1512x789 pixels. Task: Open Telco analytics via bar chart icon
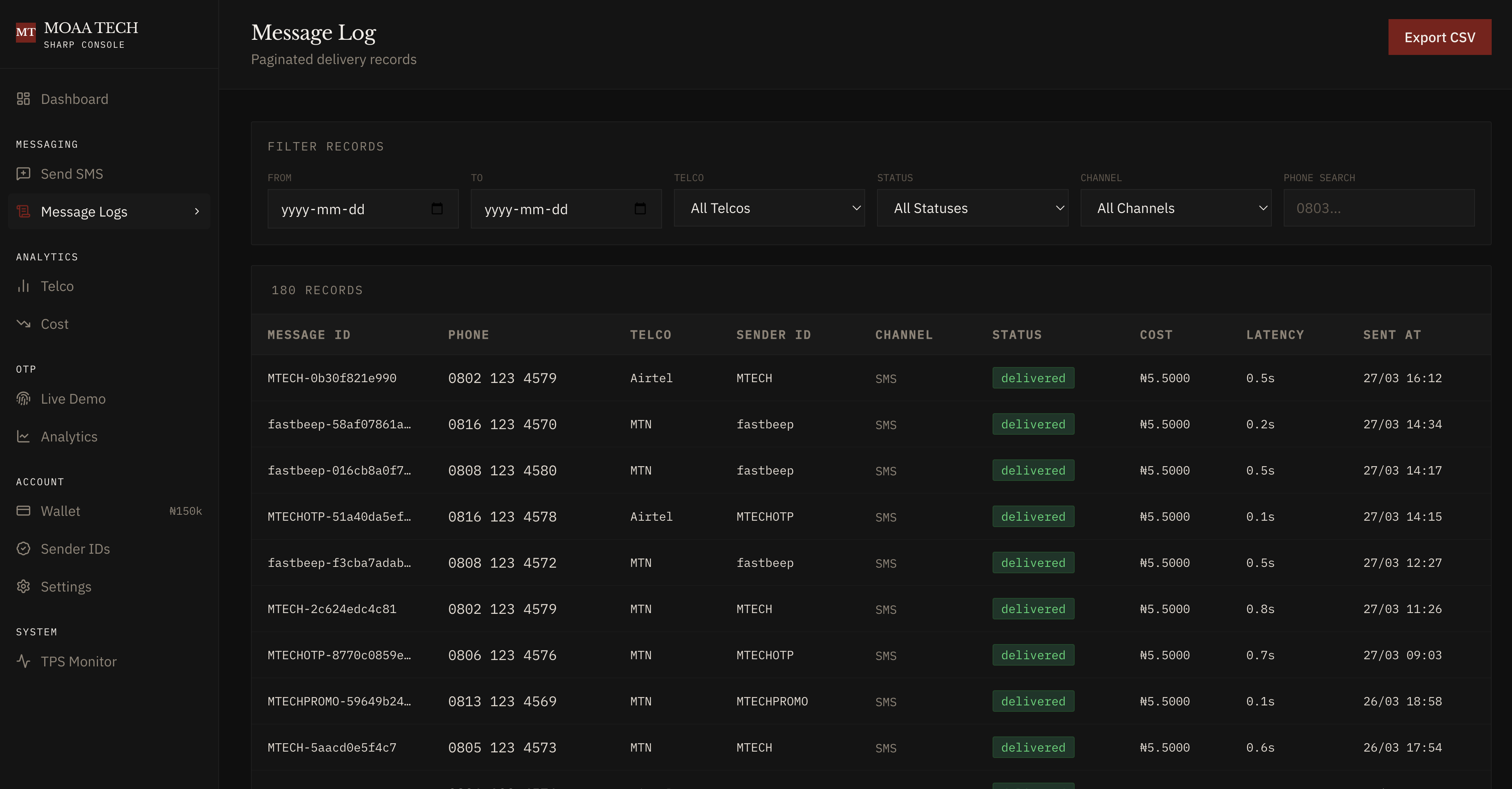[x=23, y=286]
